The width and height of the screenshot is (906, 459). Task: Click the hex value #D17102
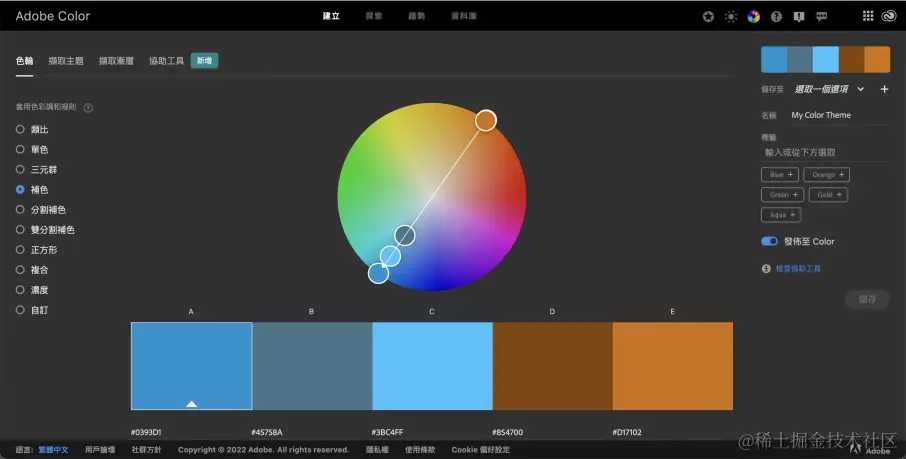point(627,432)
